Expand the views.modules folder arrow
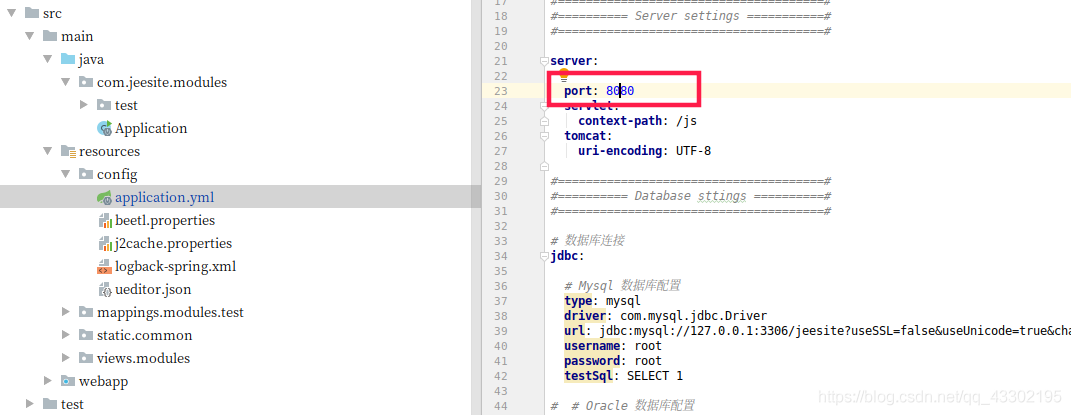 point(66,358)
